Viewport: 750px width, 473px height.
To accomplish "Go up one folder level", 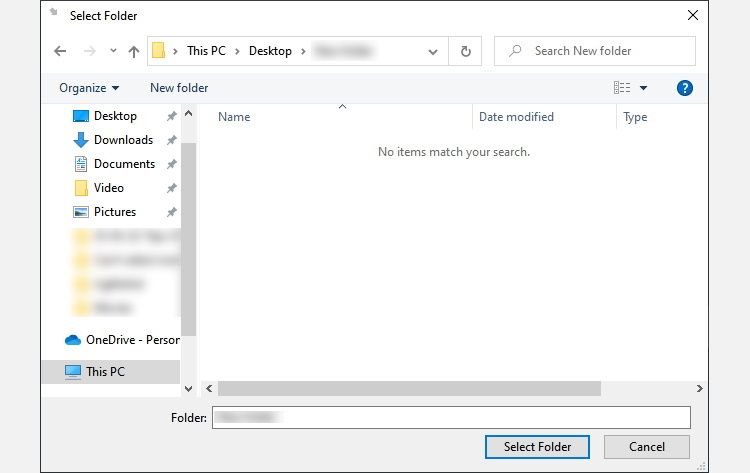I will (x=134, y=51).
